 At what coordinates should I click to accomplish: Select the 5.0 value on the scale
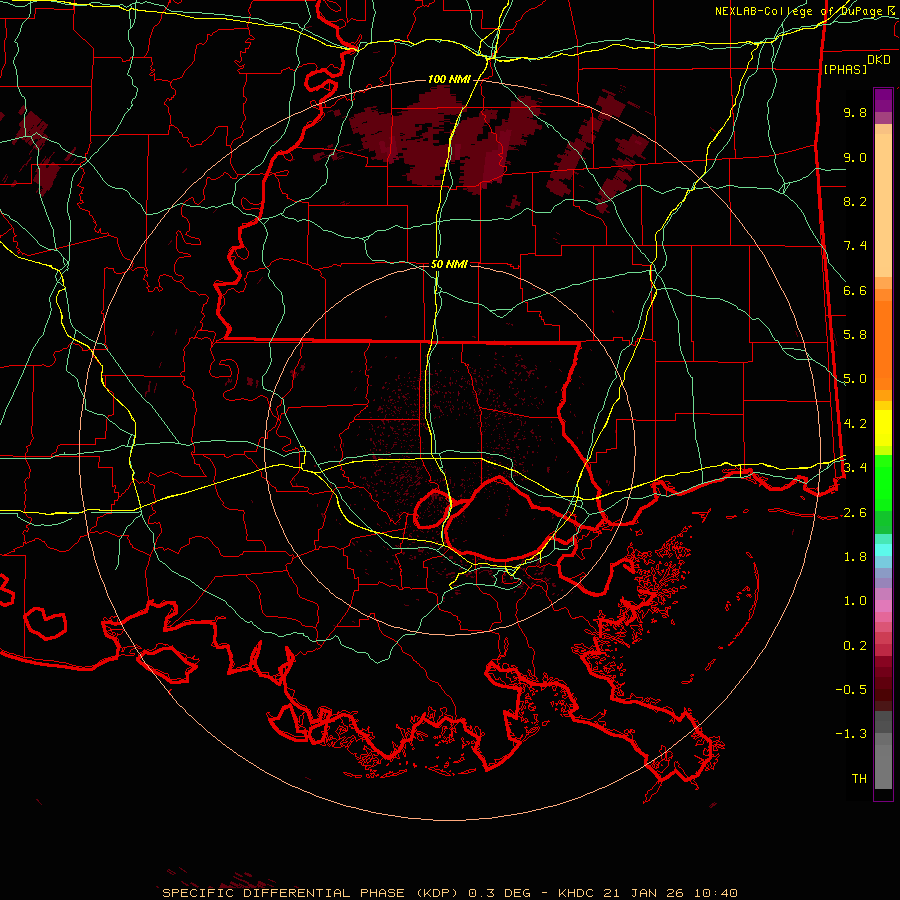[855, 379]
